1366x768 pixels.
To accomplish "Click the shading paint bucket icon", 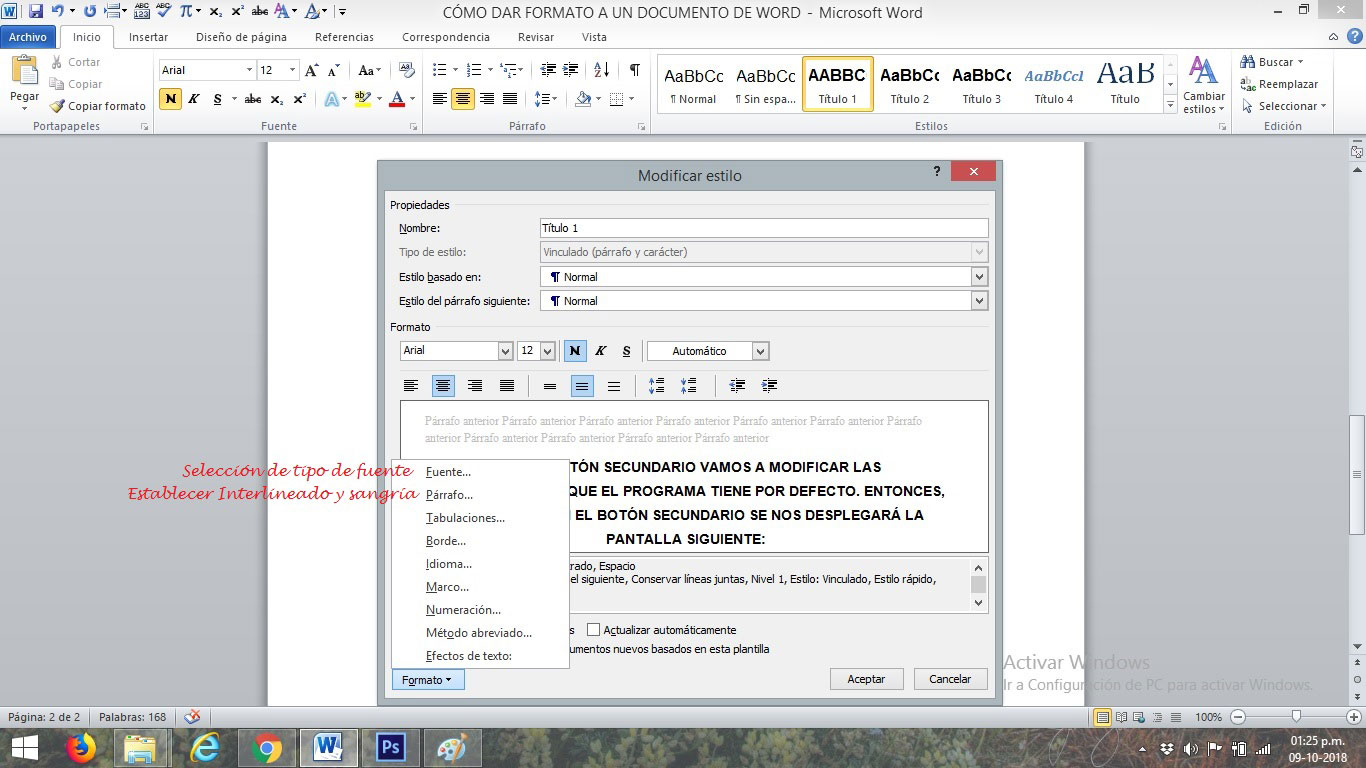I will [583, 99].
